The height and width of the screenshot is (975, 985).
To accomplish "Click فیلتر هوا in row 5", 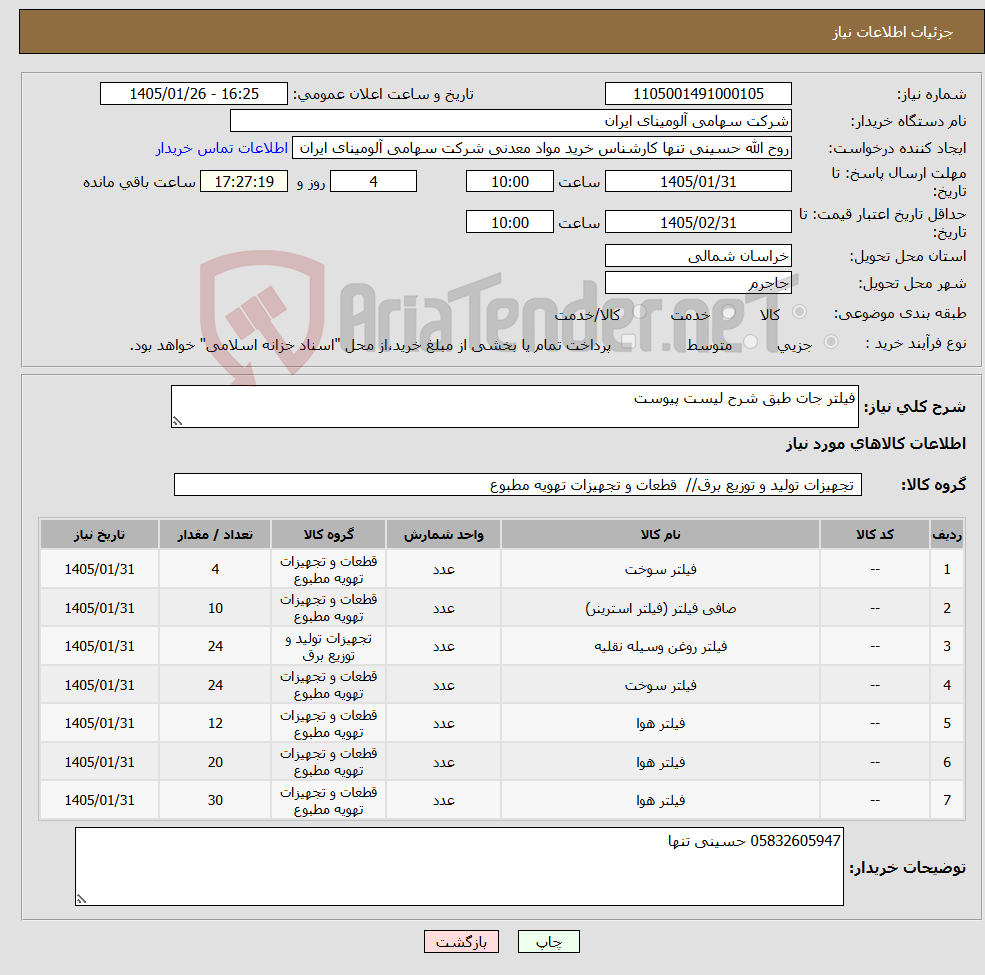I will pos(660,724).
